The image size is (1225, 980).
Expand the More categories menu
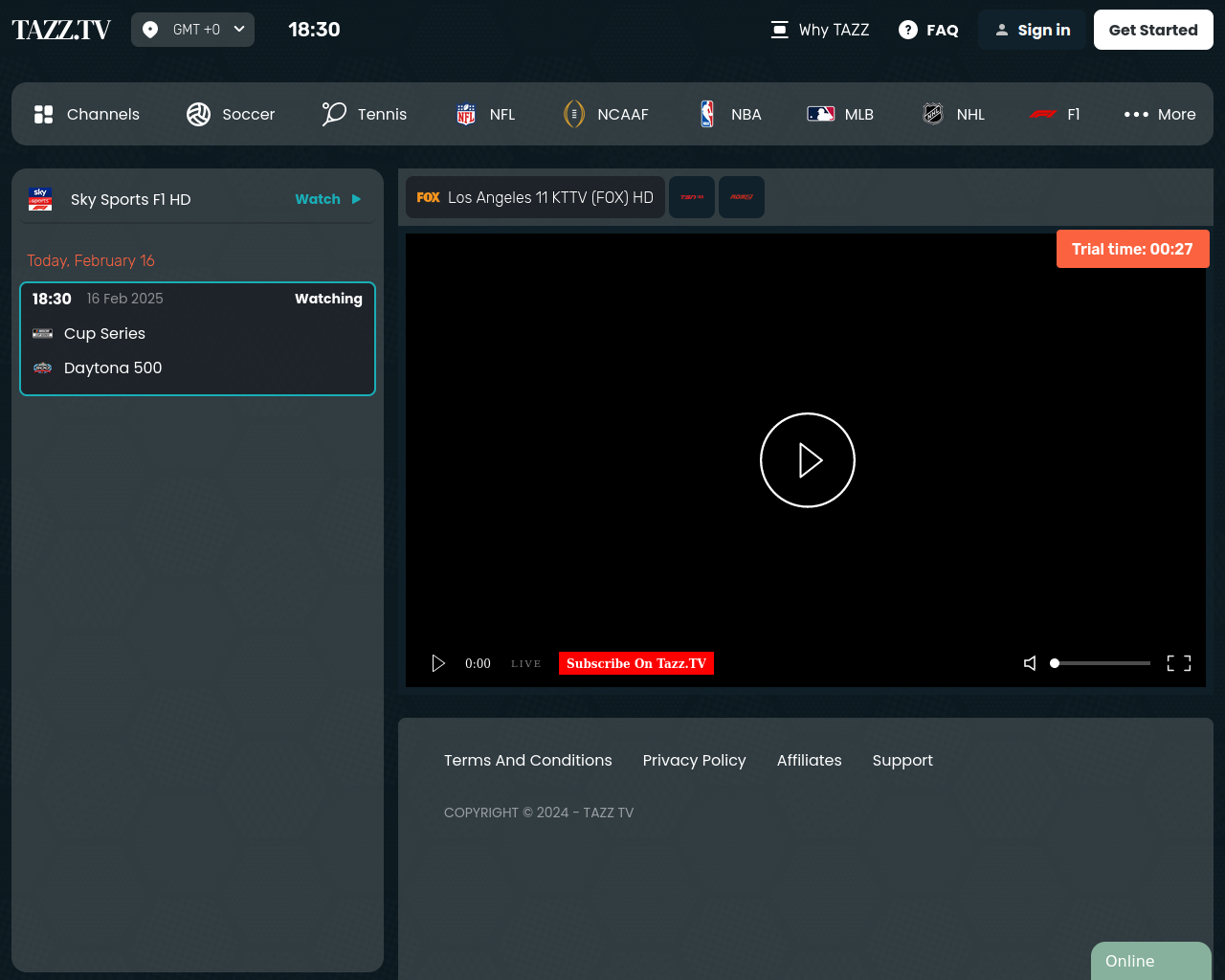point(1160,114)
